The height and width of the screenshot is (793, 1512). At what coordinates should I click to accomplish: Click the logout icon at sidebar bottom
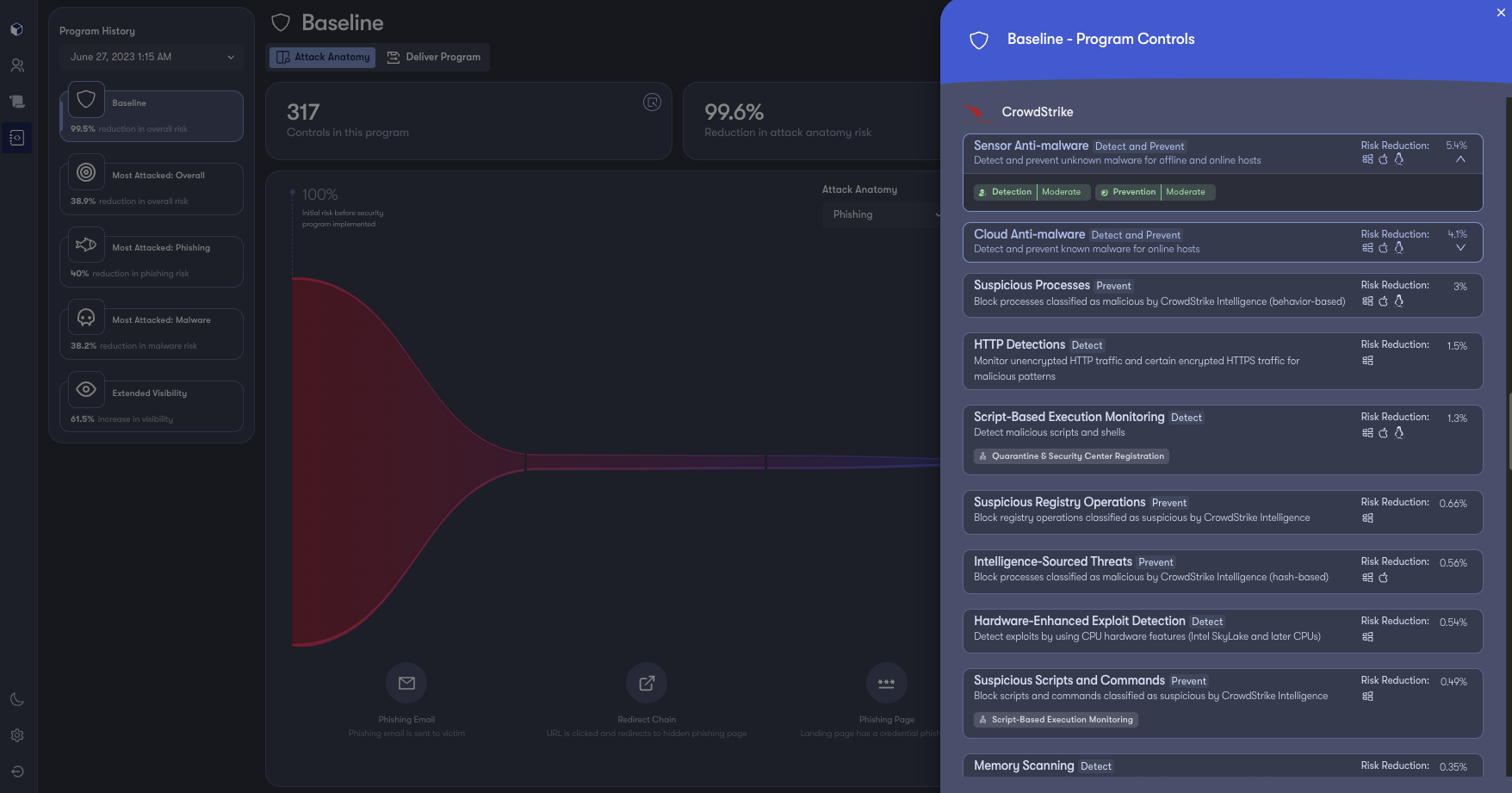pos(16,771)
